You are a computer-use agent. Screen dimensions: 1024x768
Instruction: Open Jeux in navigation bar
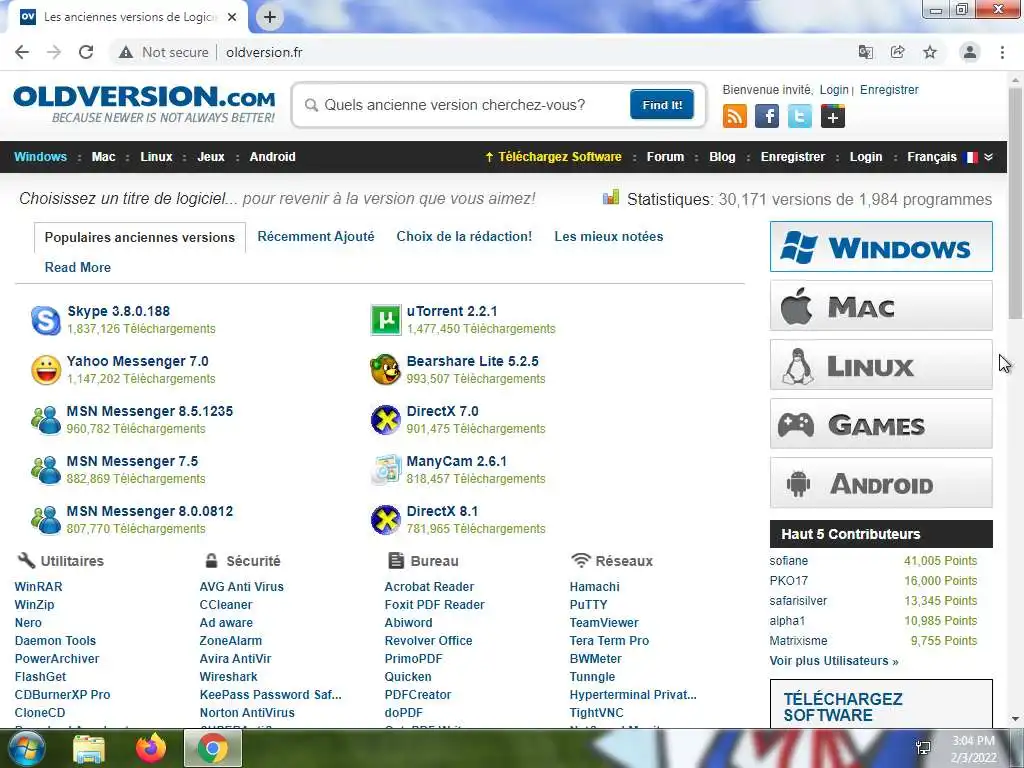point(211,157)
